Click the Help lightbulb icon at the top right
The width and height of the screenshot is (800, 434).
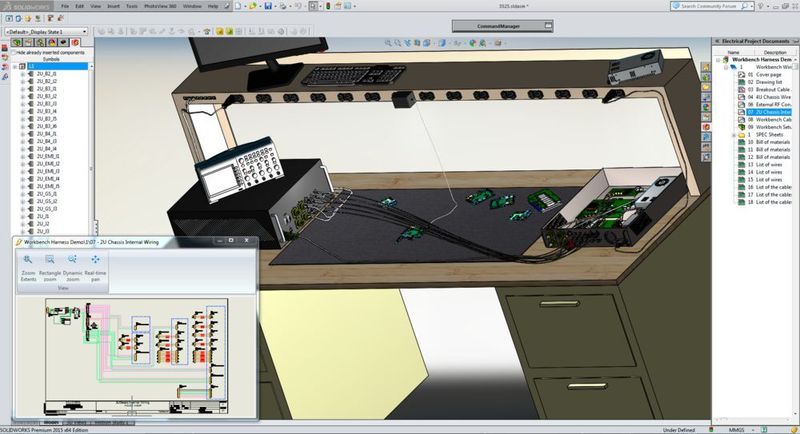tap(761, 6)
